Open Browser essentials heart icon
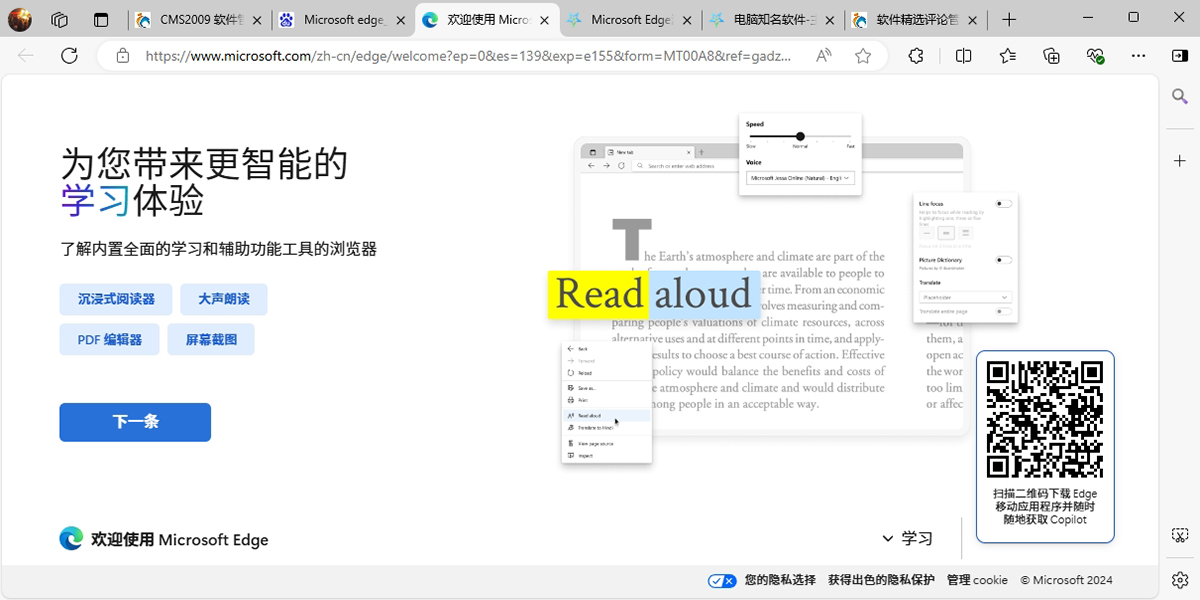Screen dimensions: 1200x600 coord(1095,56)
